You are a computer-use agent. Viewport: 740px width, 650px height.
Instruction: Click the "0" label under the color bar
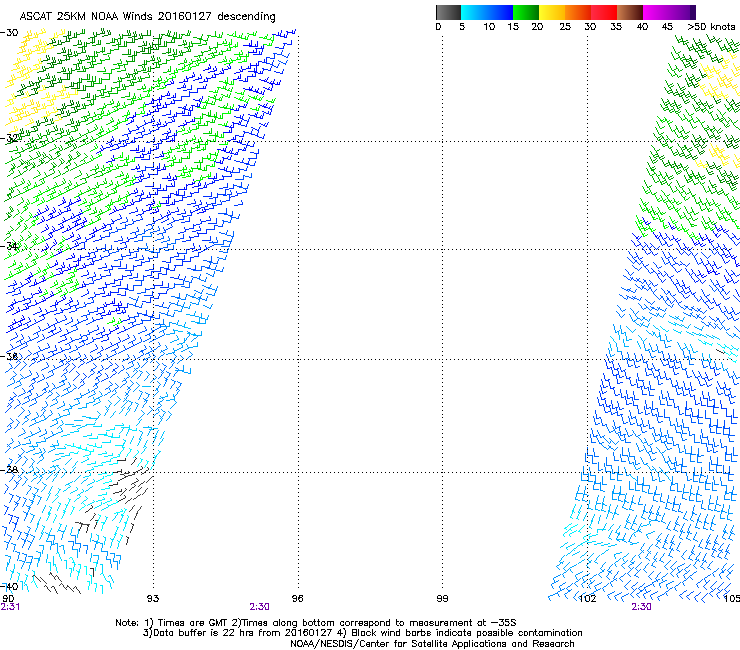pyautogui.click(x=438, y=27)
